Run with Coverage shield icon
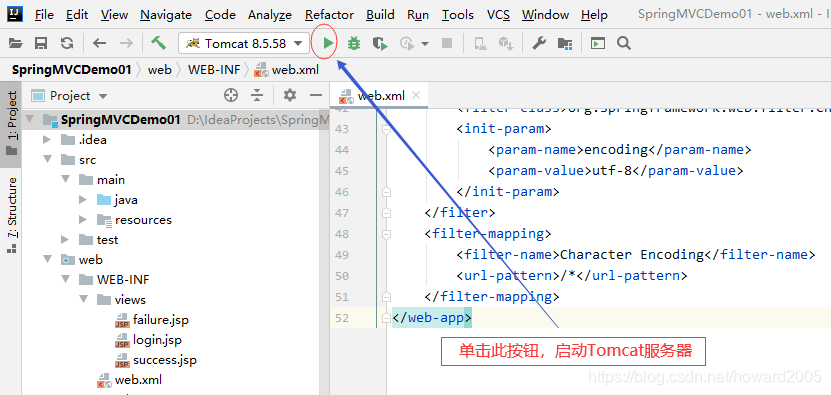831x395 pixels. pos(380,43)
